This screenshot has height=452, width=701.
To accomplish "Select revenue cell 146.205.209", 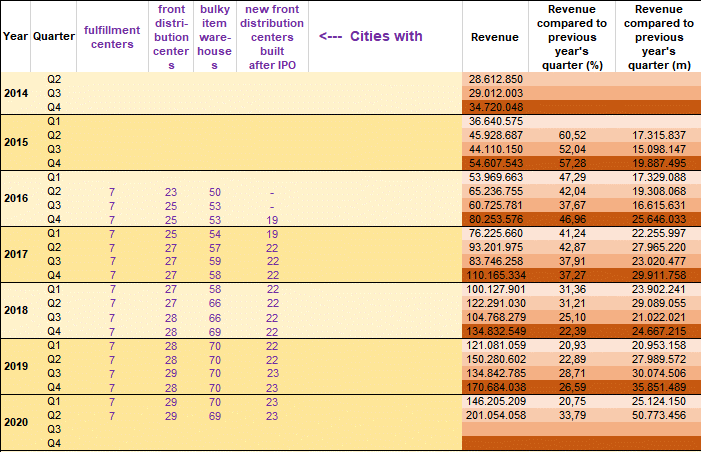I will pyautogui.click(x=495, y=401).
